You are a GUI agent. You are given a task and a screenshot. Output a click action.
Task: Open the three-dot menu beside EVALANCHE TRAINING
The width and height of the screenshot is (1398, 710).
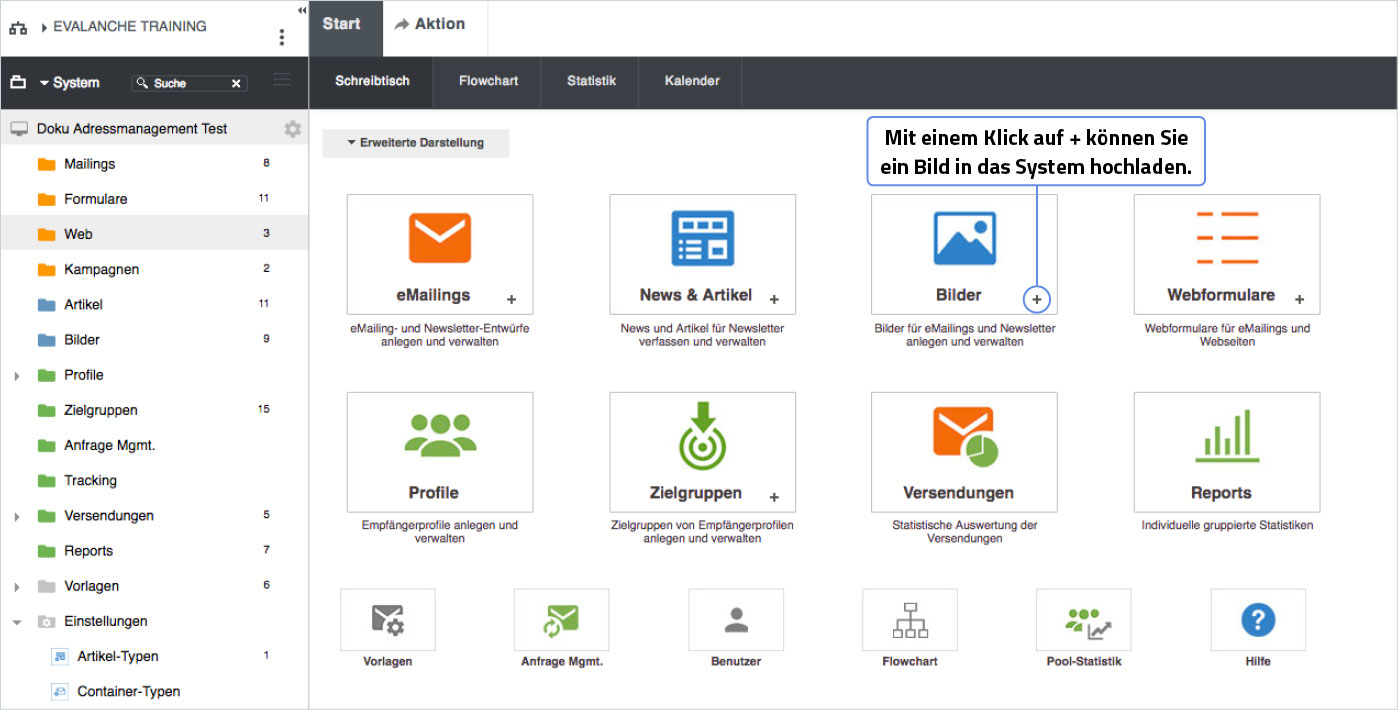pyautogui.click(x=282, y=37)
